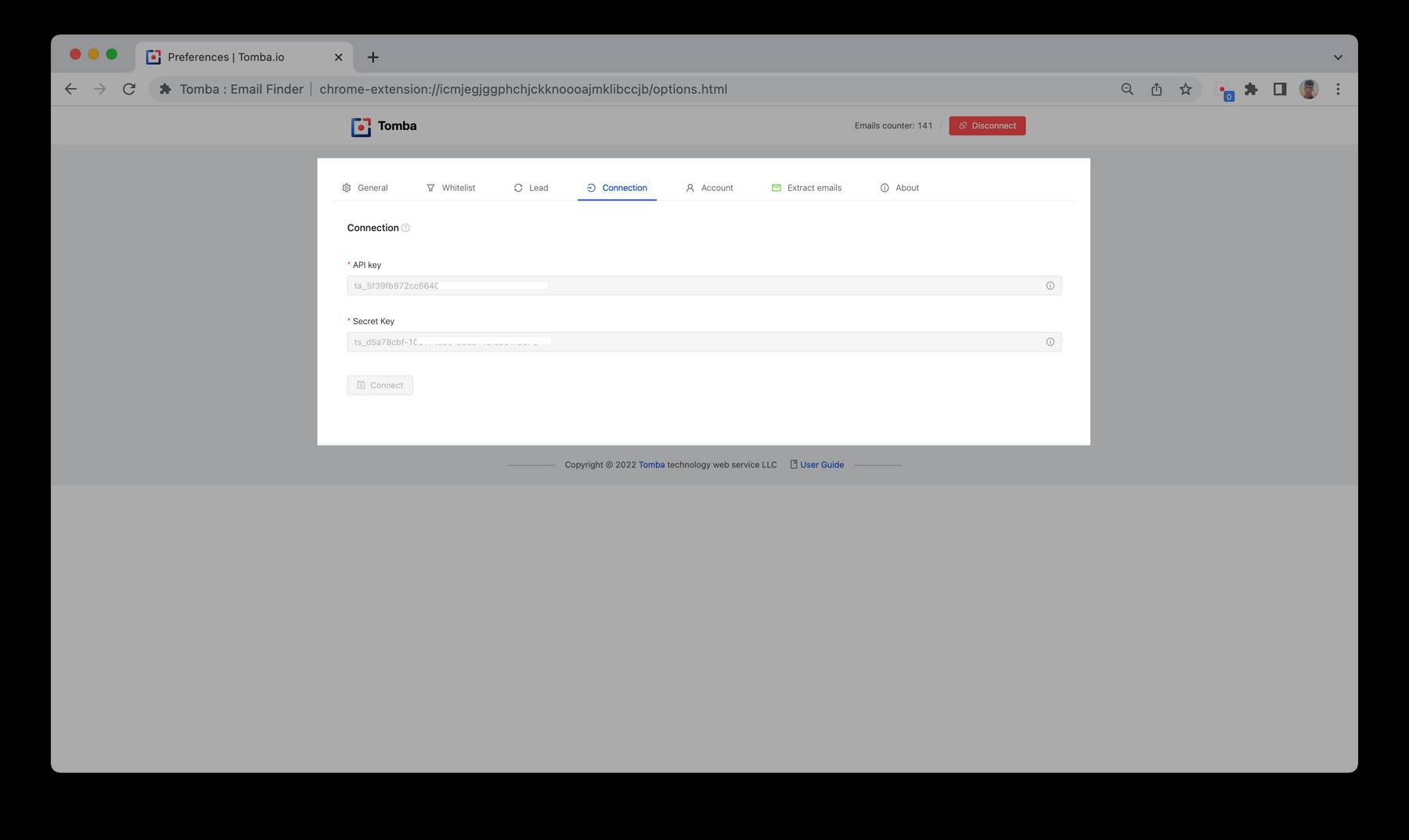Click the help icon beside Connection heading
1409x840 pixels.
tap(405, 228)
